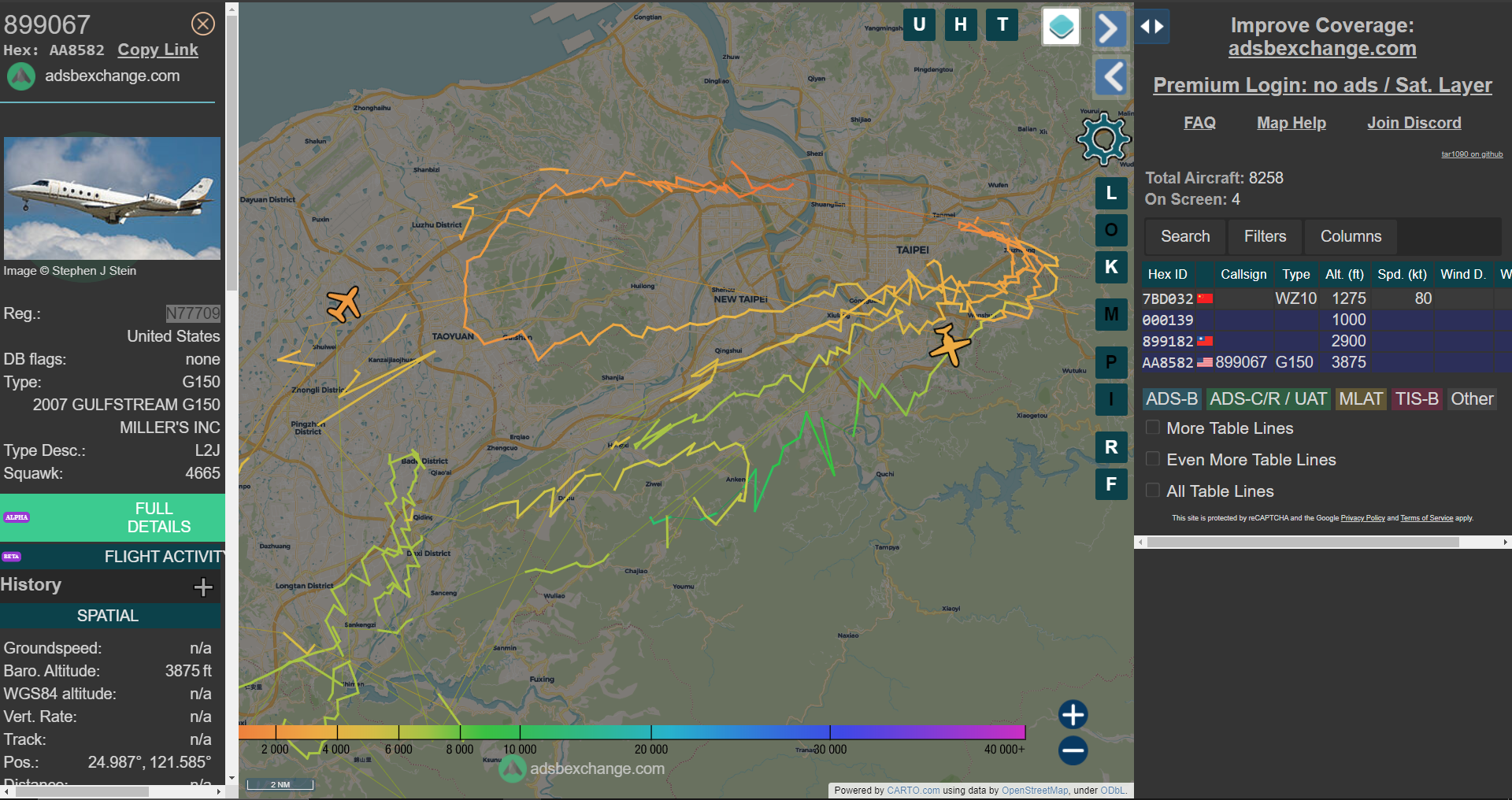Click the L map option button
This screenshot has width=1512, height=800.
1111,193
